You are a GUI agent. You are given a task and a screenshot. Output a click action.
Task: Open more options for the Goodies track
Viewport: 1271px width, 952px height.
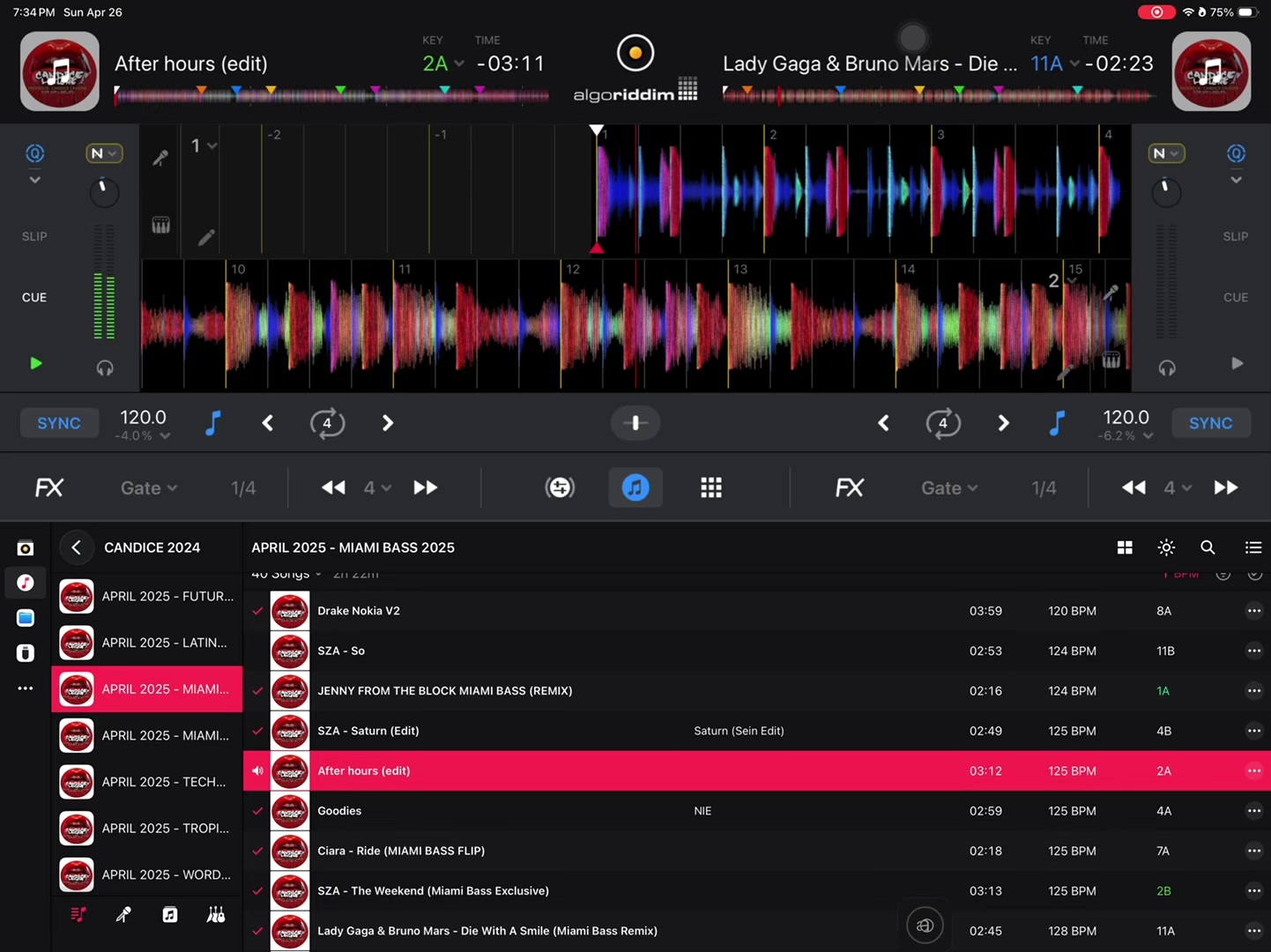click(x=1253, y=811)
